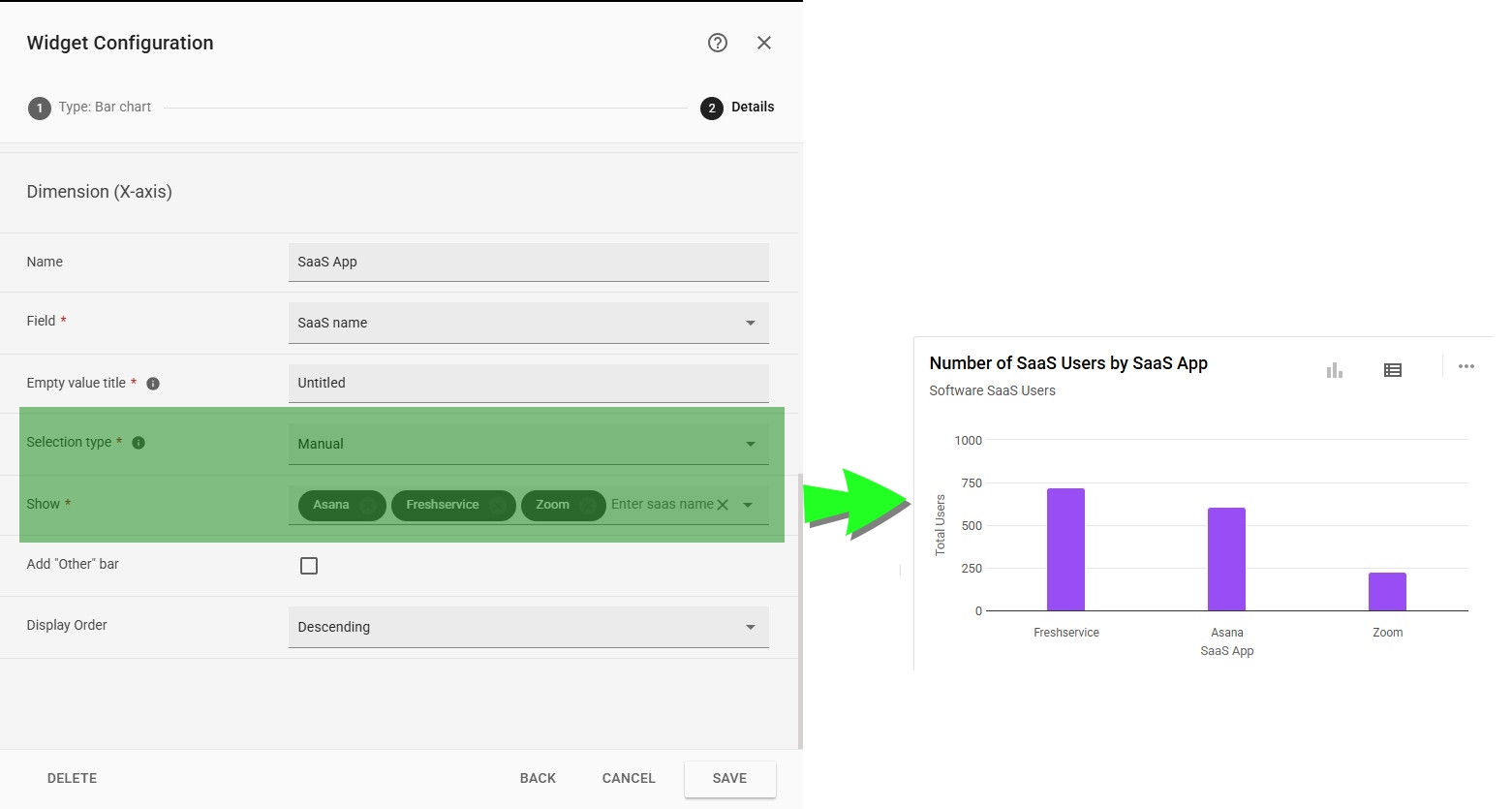This screenshot has width=1512, height=809.
Task: Clear all selected saas names
Action: pos(723,505)
